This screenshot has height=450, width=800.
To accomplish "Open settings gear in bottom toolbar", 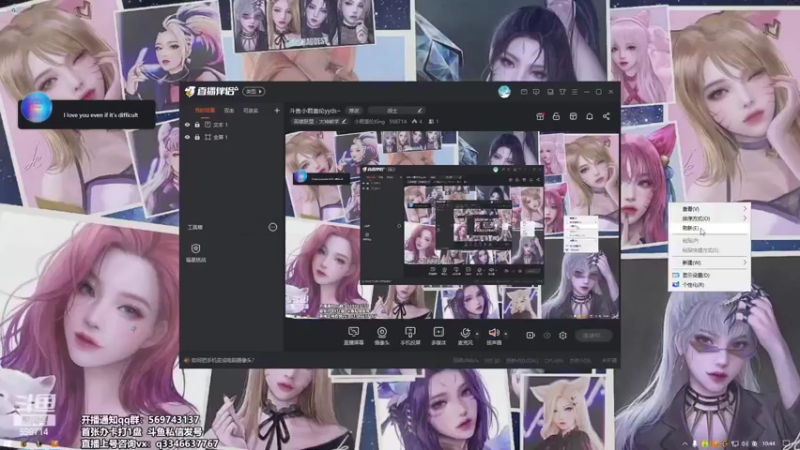I will click(x=563, y=335).
